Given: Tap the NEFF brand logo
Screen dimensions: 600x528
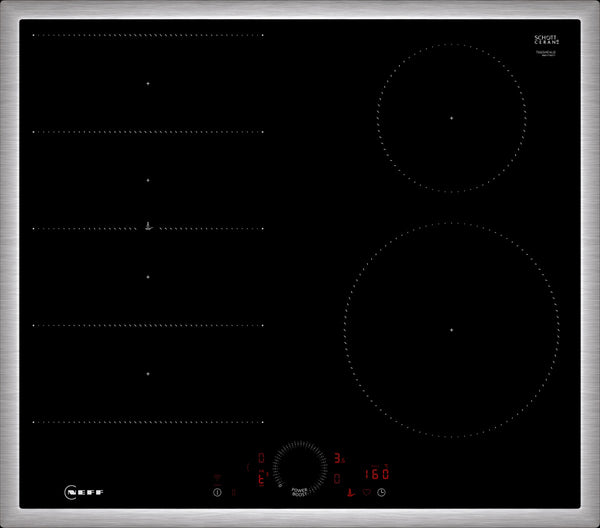Looking at the screenshot, I should point(84,492).
